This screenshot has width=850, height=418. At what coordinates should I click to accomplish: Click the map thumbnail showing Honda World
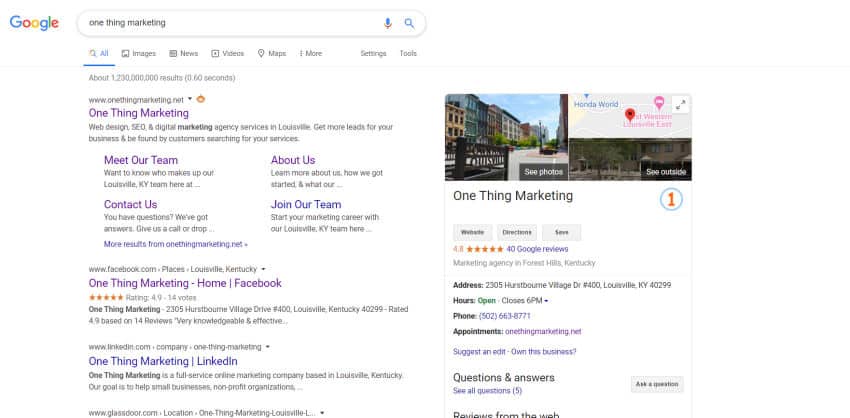coord(630,116)
